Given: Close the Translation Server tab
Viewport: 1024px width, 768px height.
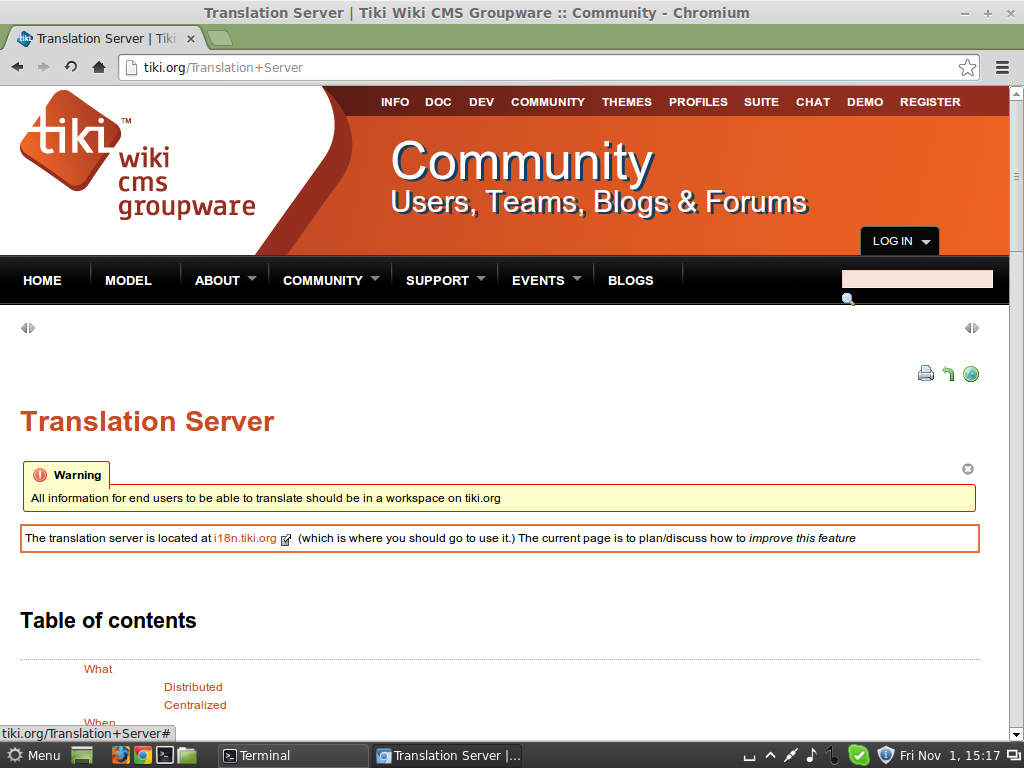Looking at the screenshot, I should point(191,39).
